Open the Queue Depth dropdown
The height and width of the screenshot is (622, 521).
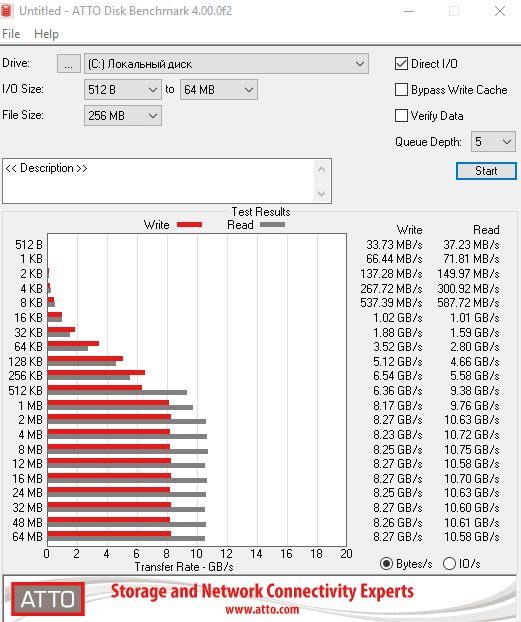coord(493,142)
